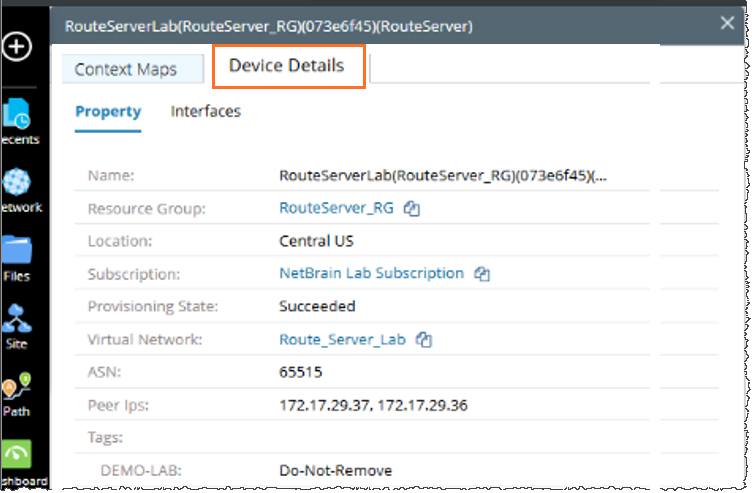Switch to the Interfaces sub-tab

(x=206, y=112)
